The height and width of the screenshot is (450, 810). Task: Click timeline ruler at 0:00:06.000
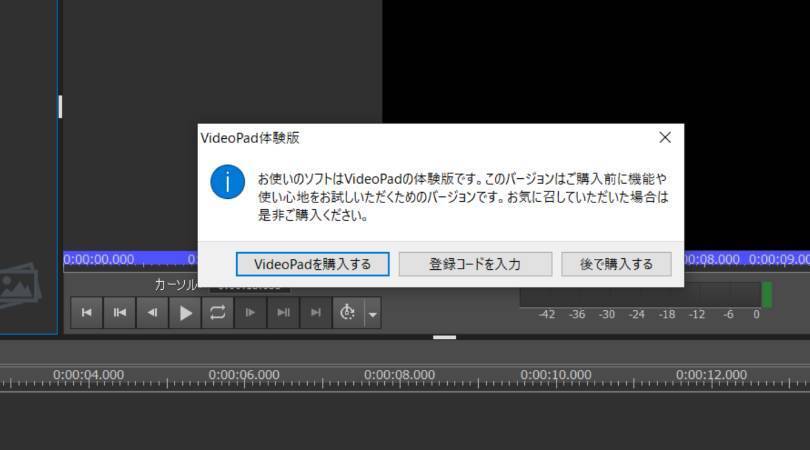coord(244,375)
